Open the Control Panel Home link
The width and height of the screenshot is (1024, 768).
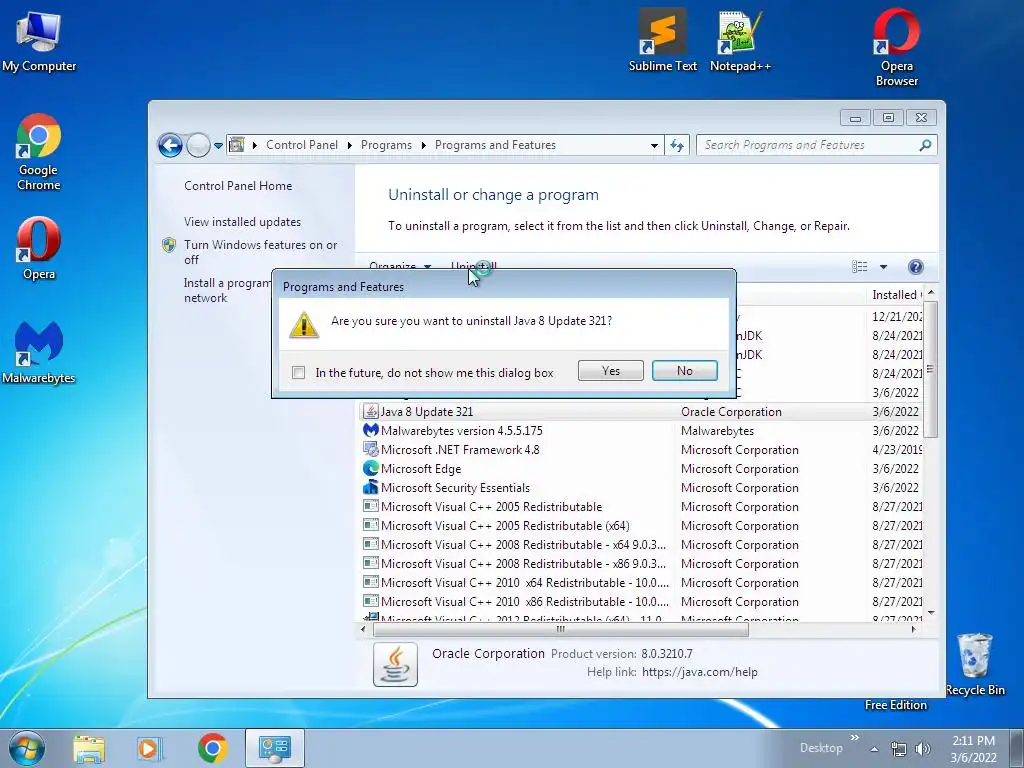[238, 185]
